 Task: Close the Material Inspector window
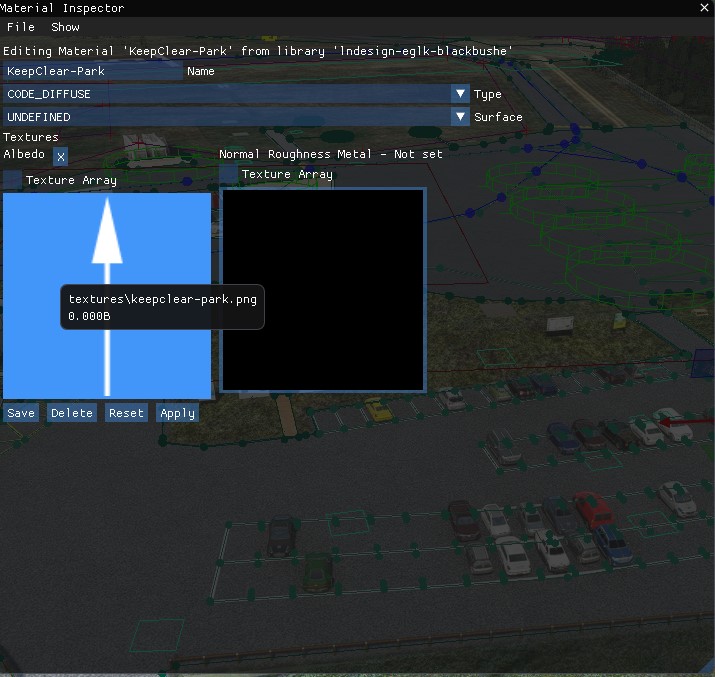pos(703,8)
